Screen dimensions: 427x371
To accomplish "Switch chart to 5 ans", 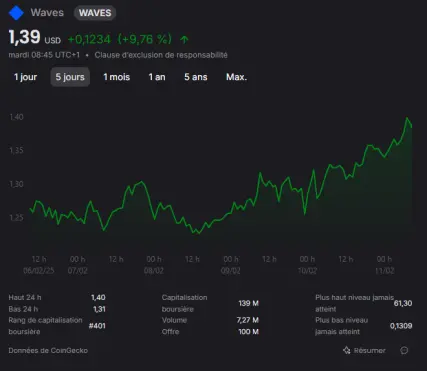I will click(196, 77).
